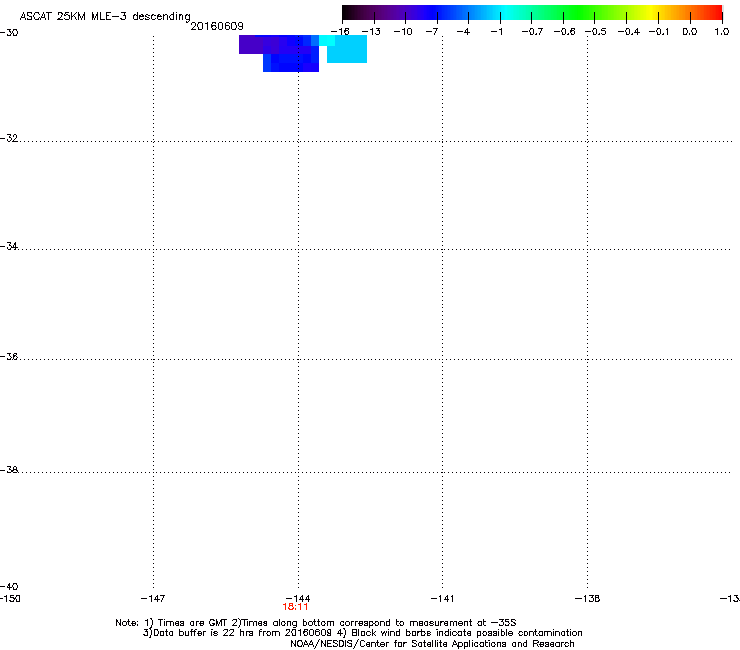740x650 pixels.
Task: Click the color bar label -7
Action: tap(432, 32)
